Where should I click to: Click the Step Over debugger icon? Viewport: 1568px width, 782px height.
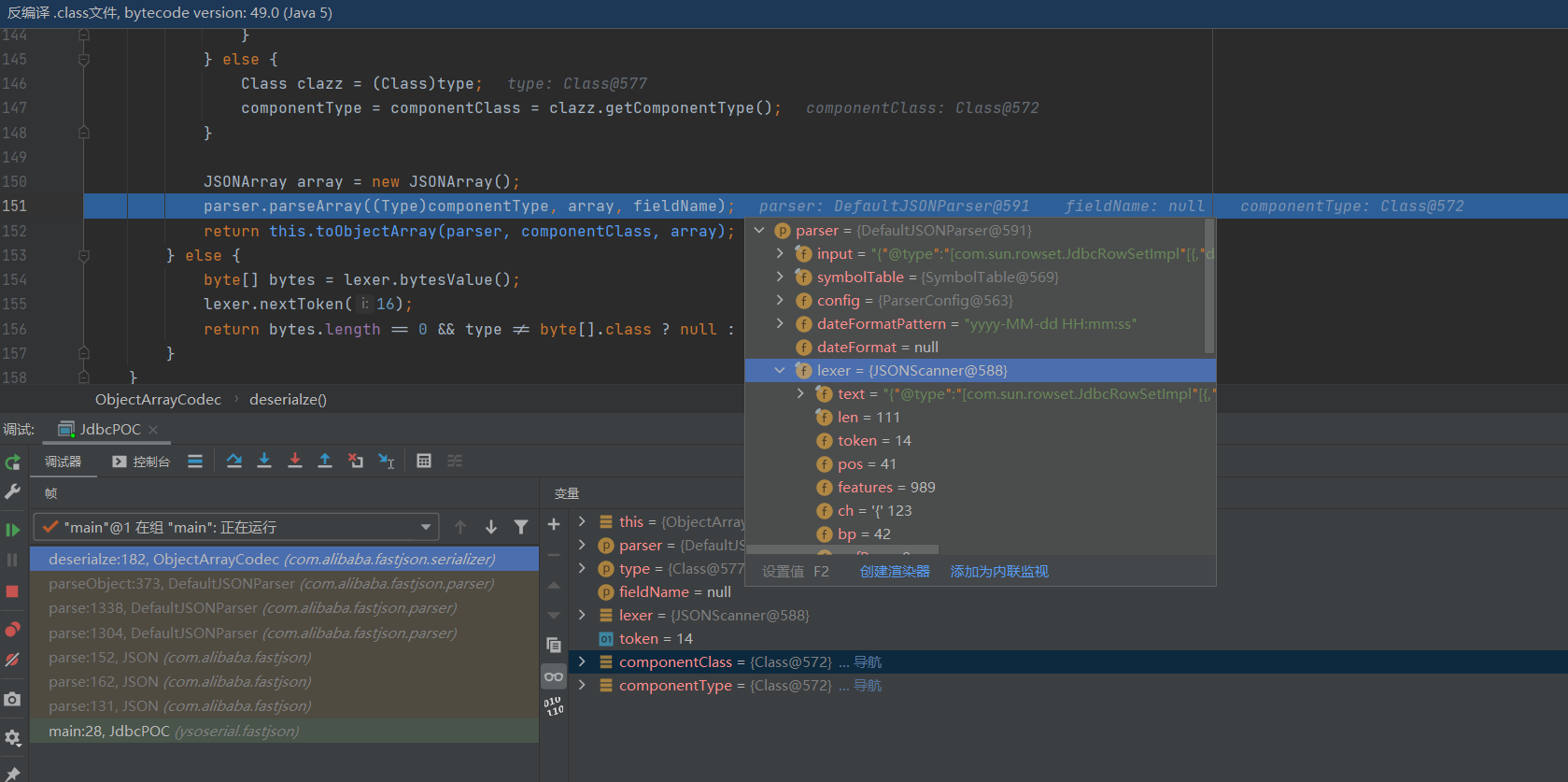(234, 461)
